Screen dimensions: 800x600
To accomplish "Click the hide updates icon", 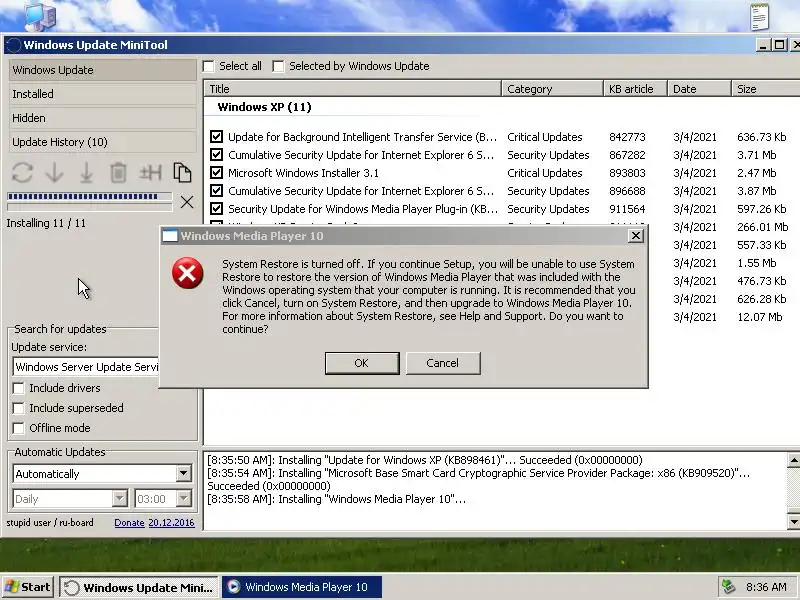I will pos(151,173).
